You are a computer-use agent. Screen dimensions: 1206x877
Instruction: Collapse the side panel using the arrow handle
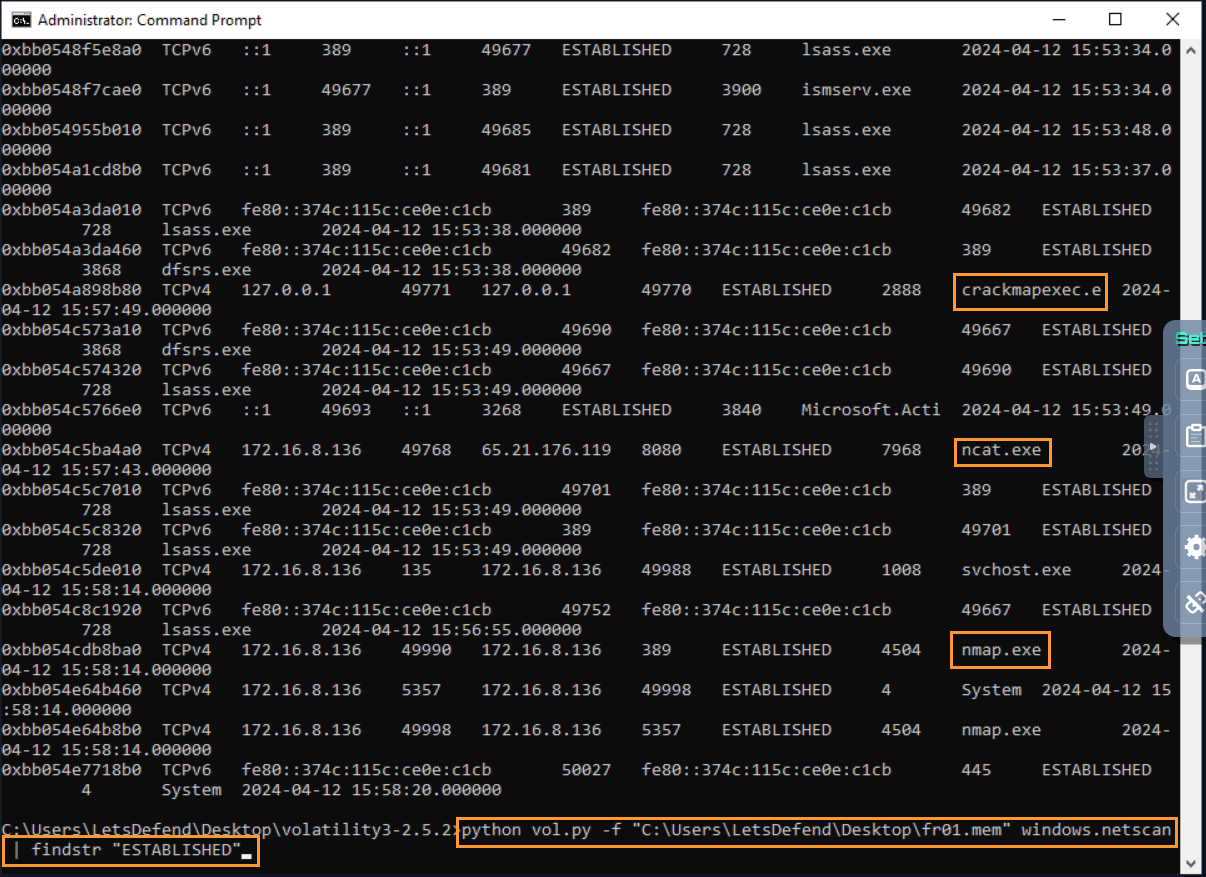pos(1153,446)
